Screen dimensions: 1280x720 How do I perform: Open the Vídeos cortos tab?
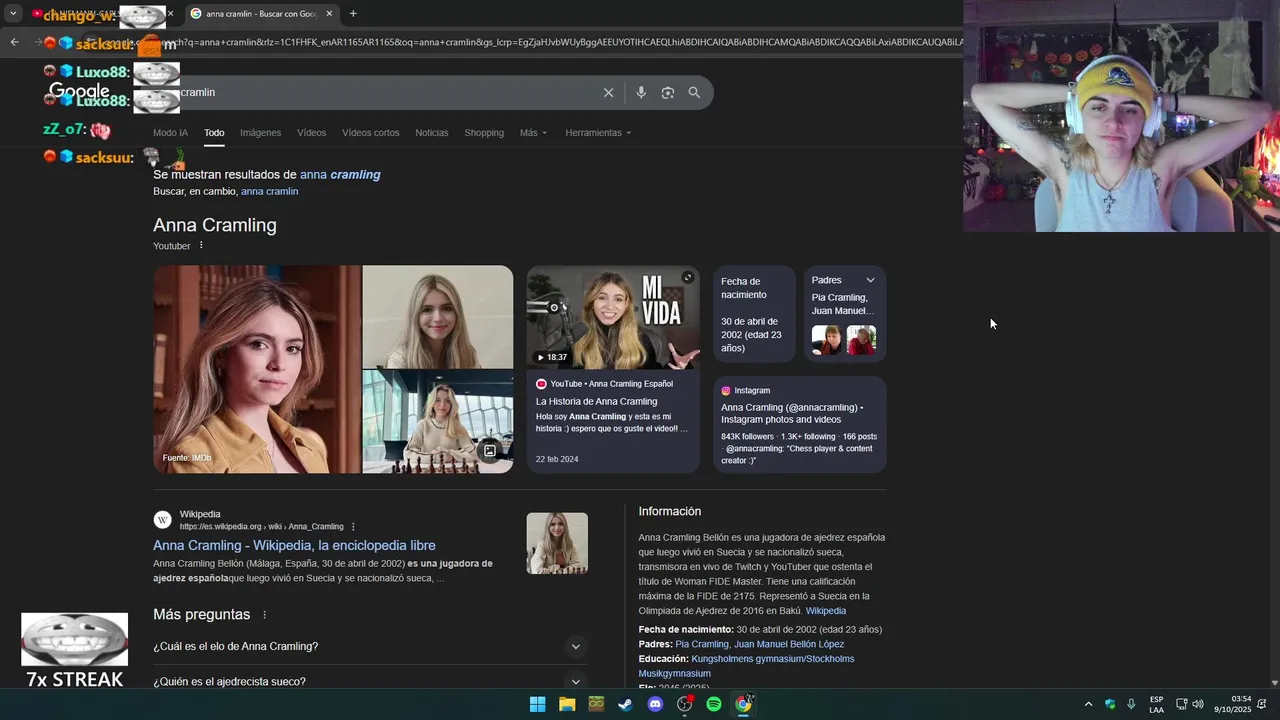370,133
